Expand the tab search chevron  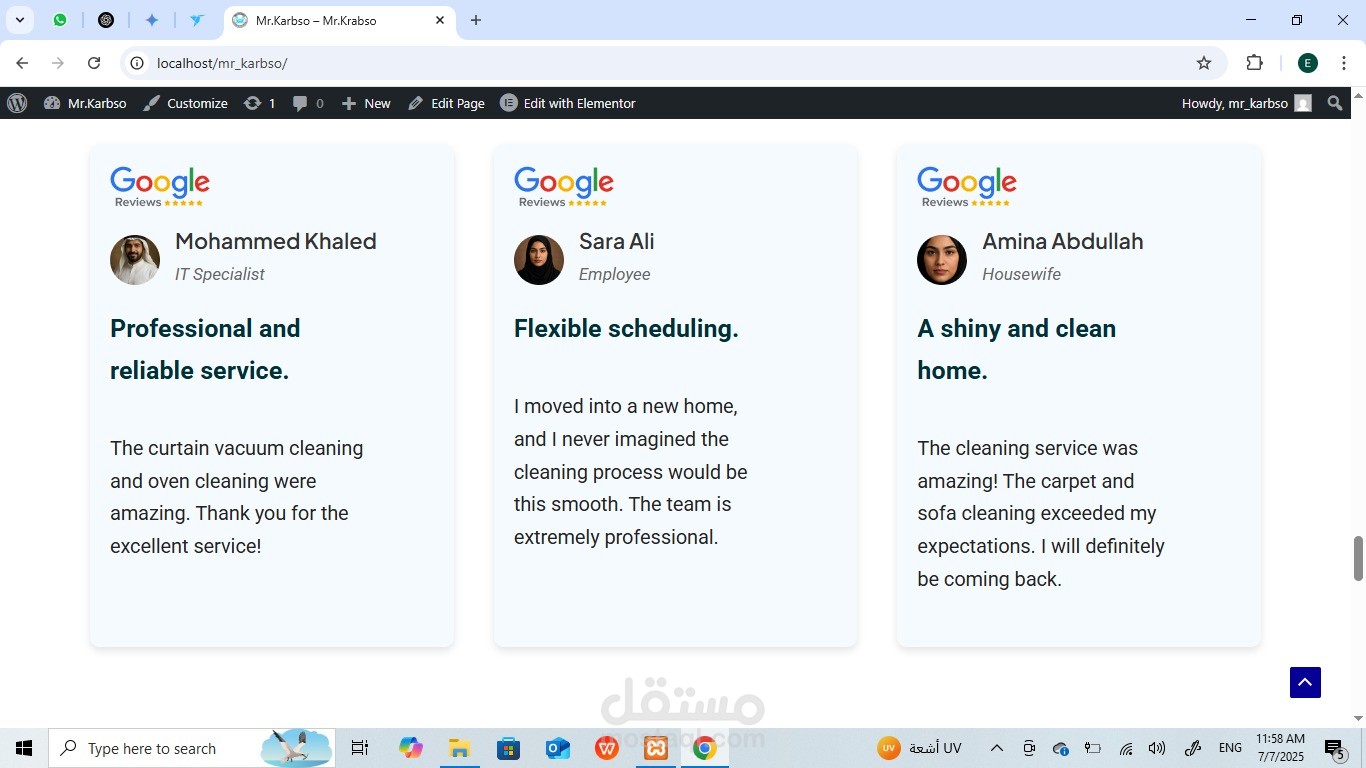(19, 20)
